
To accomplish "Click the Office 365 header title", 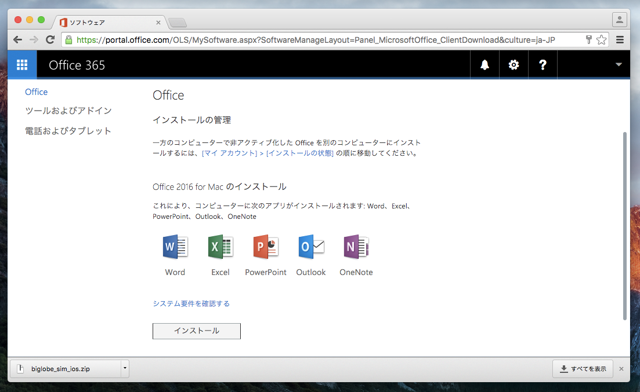I will [77, 65].
